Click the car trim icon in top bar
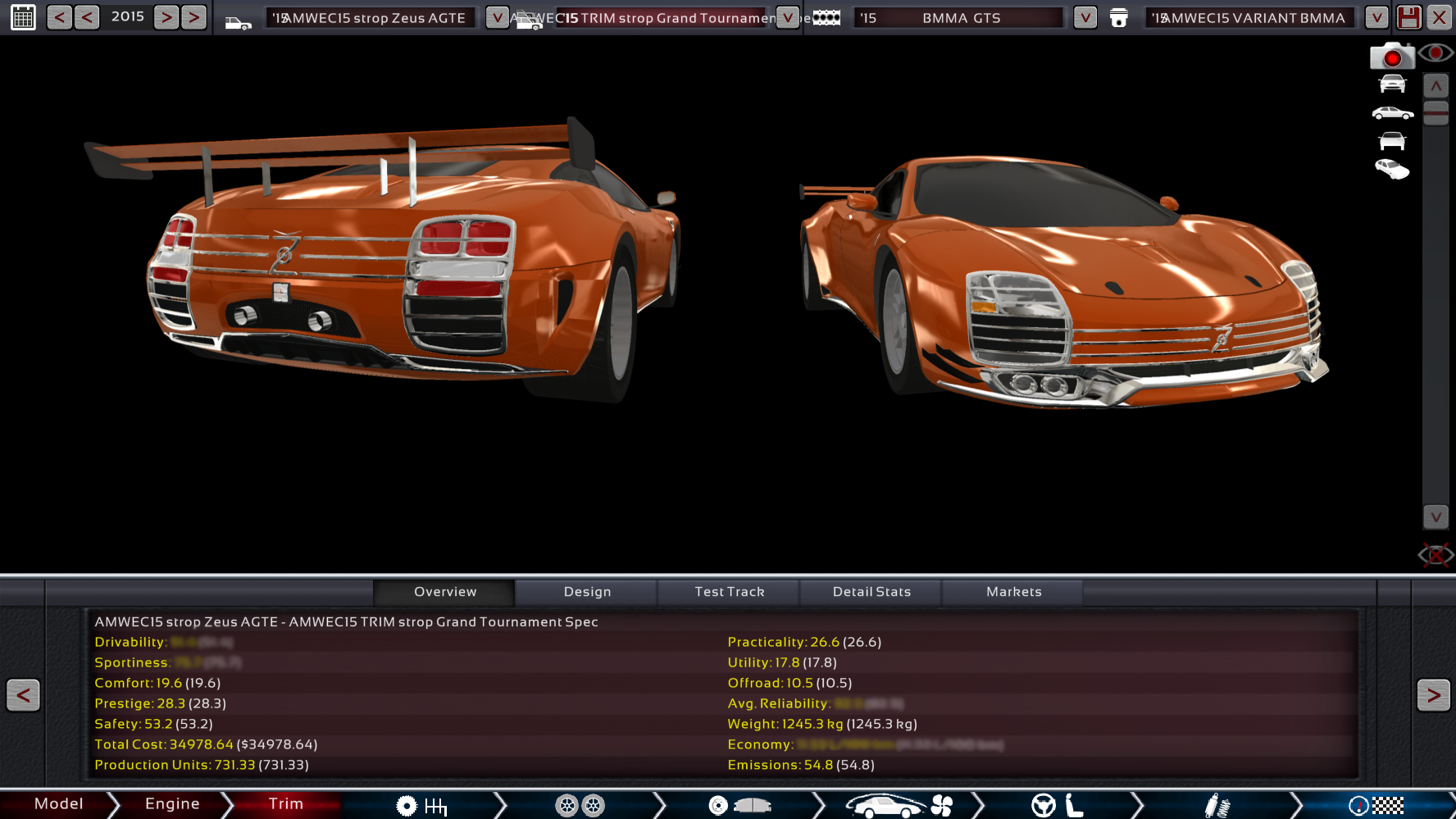Screen dimensions: 1456x819 point(529,20)
